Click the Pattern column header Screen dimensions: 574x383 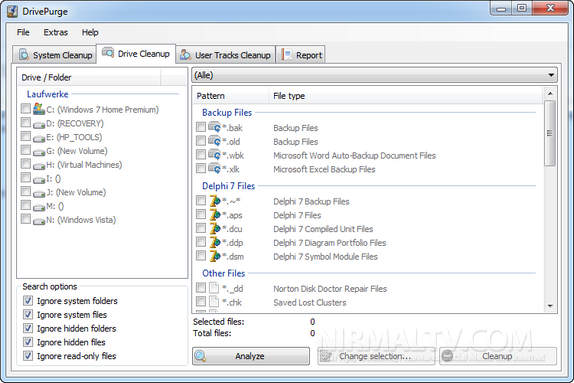(x=231, y=96)
